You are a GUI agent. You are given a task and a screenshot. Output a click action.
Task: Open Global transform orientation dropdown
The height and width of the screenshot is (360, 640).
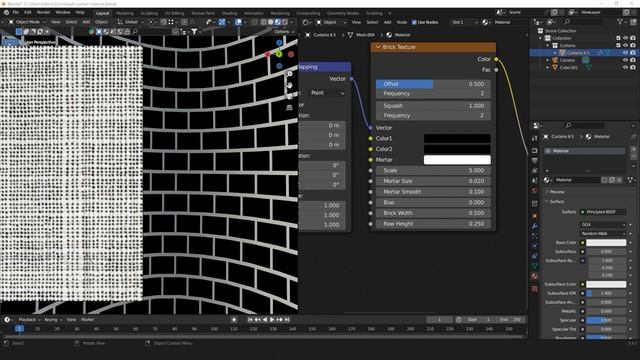pyautogui.click(x=130, y=22)
